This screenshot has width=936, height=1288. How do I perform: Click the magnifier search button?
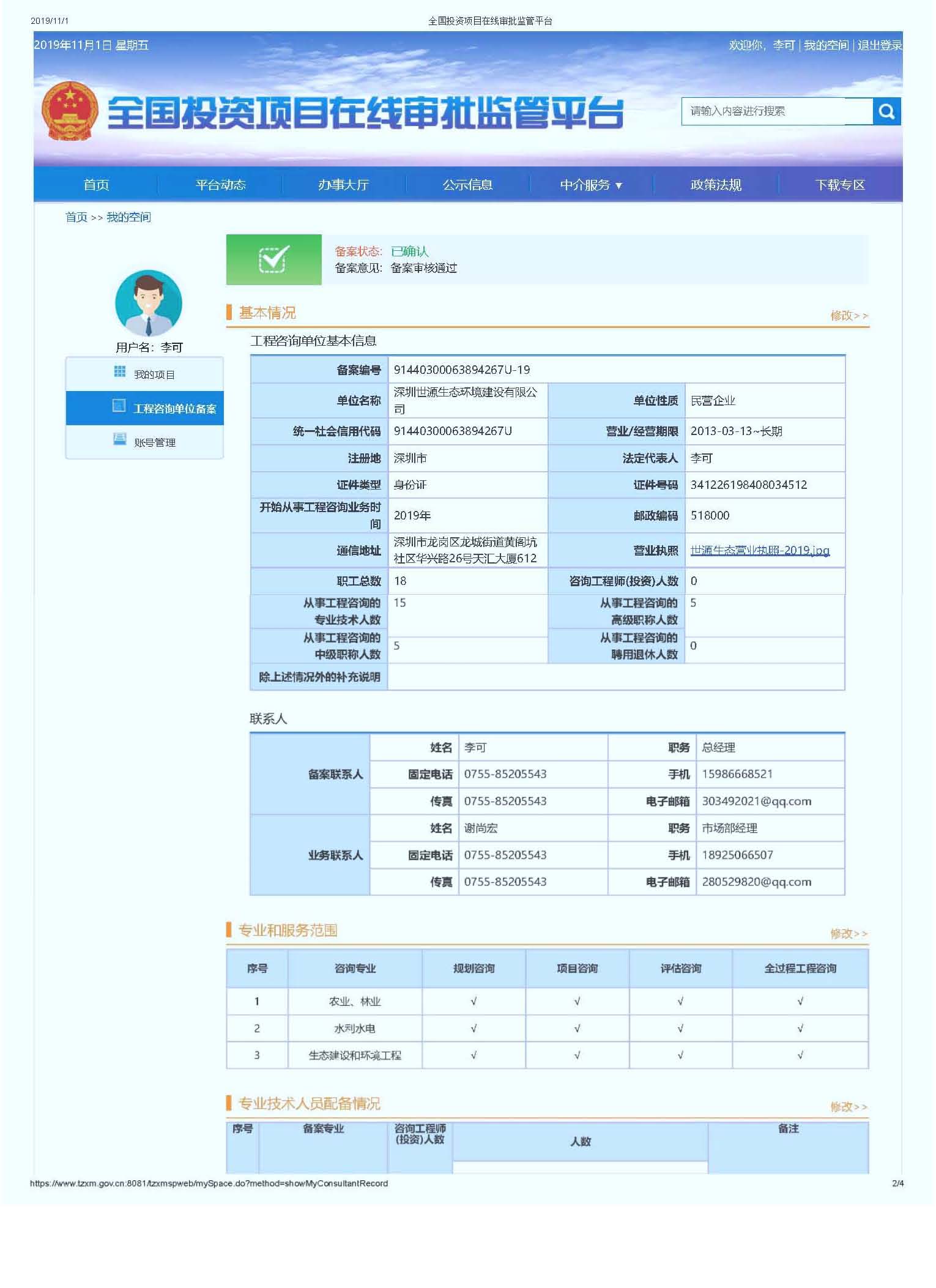coord(886,111)
